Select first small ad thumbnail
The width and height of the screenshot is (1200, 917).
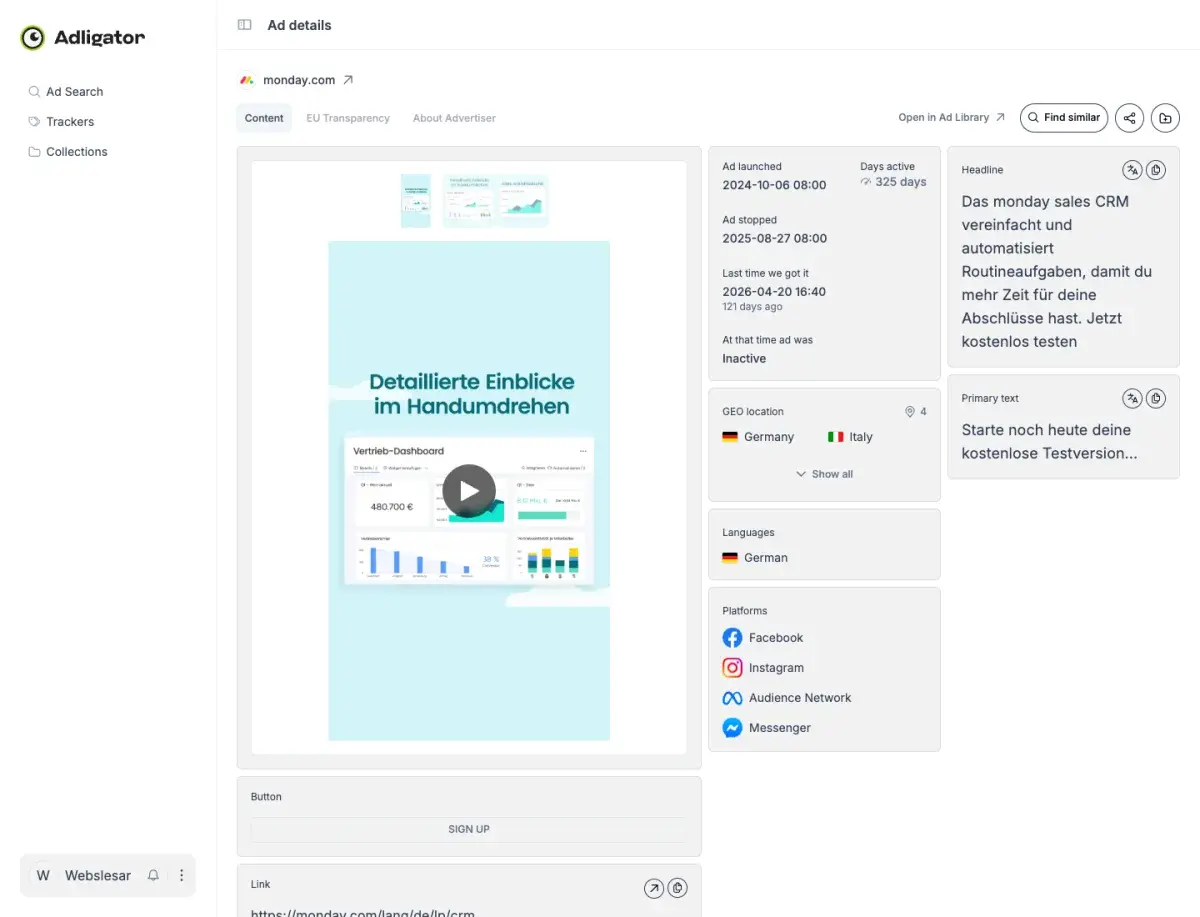(x=416, y=201)
